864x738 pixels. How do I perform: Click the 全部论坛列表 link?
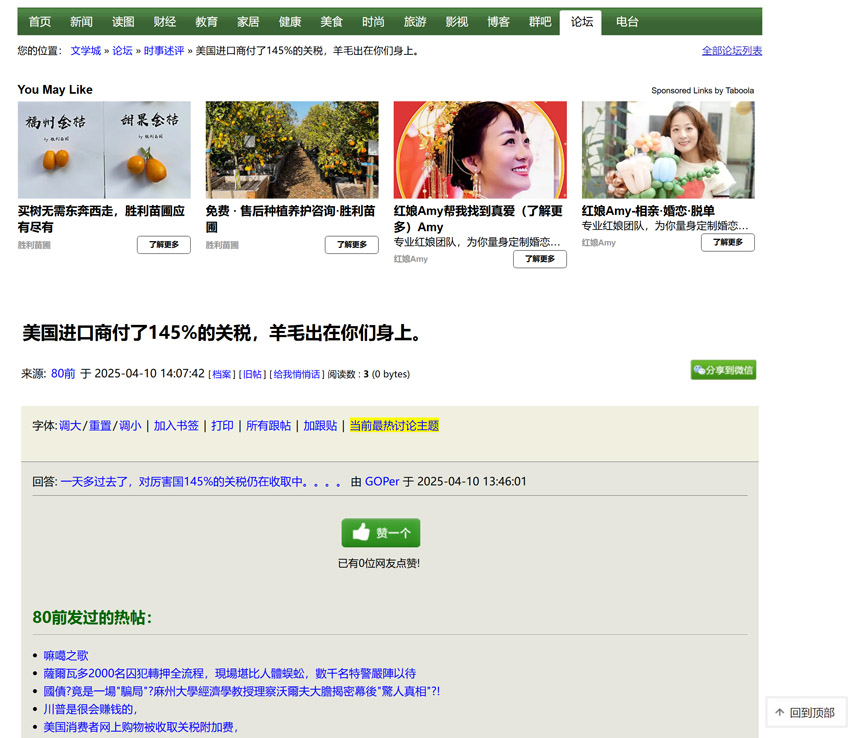tap(731, 51)
